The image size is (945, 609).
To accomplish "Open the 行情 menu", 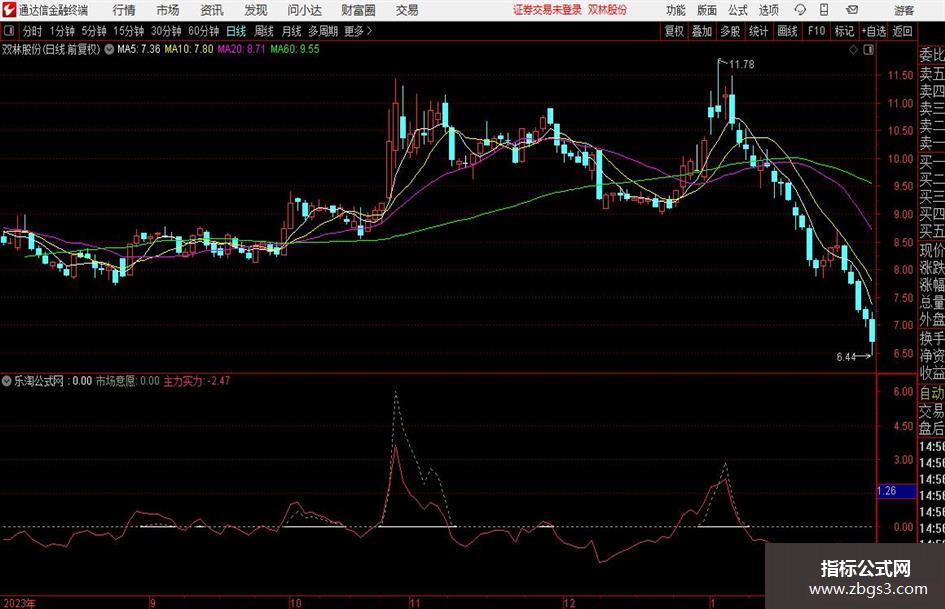I will click(124, 10).
